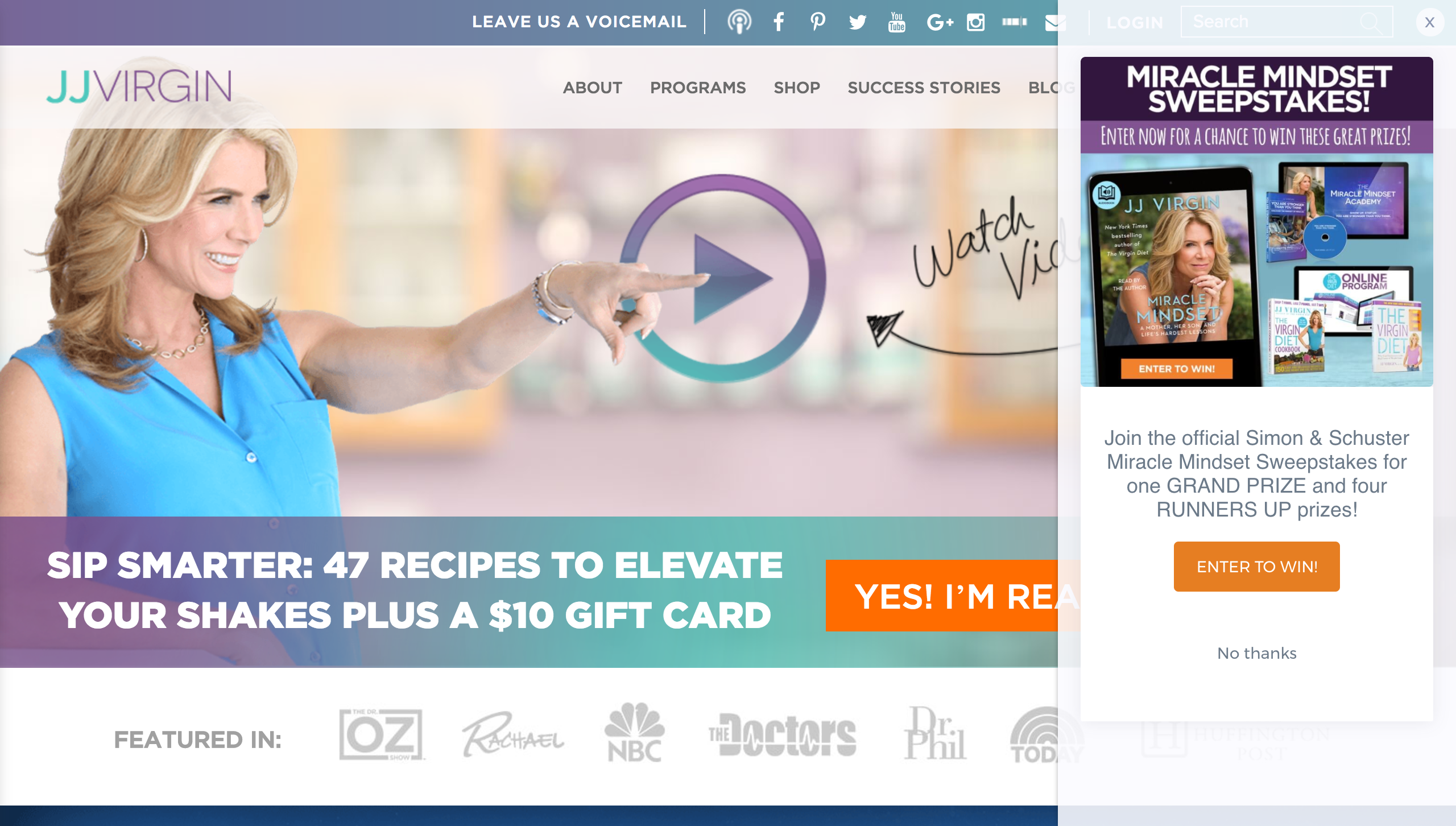The width and height of the screenshot is (1456, 826).
Task: Click the Miracle Mindset Sweepstakes banner image
Action: [1257, 222]
